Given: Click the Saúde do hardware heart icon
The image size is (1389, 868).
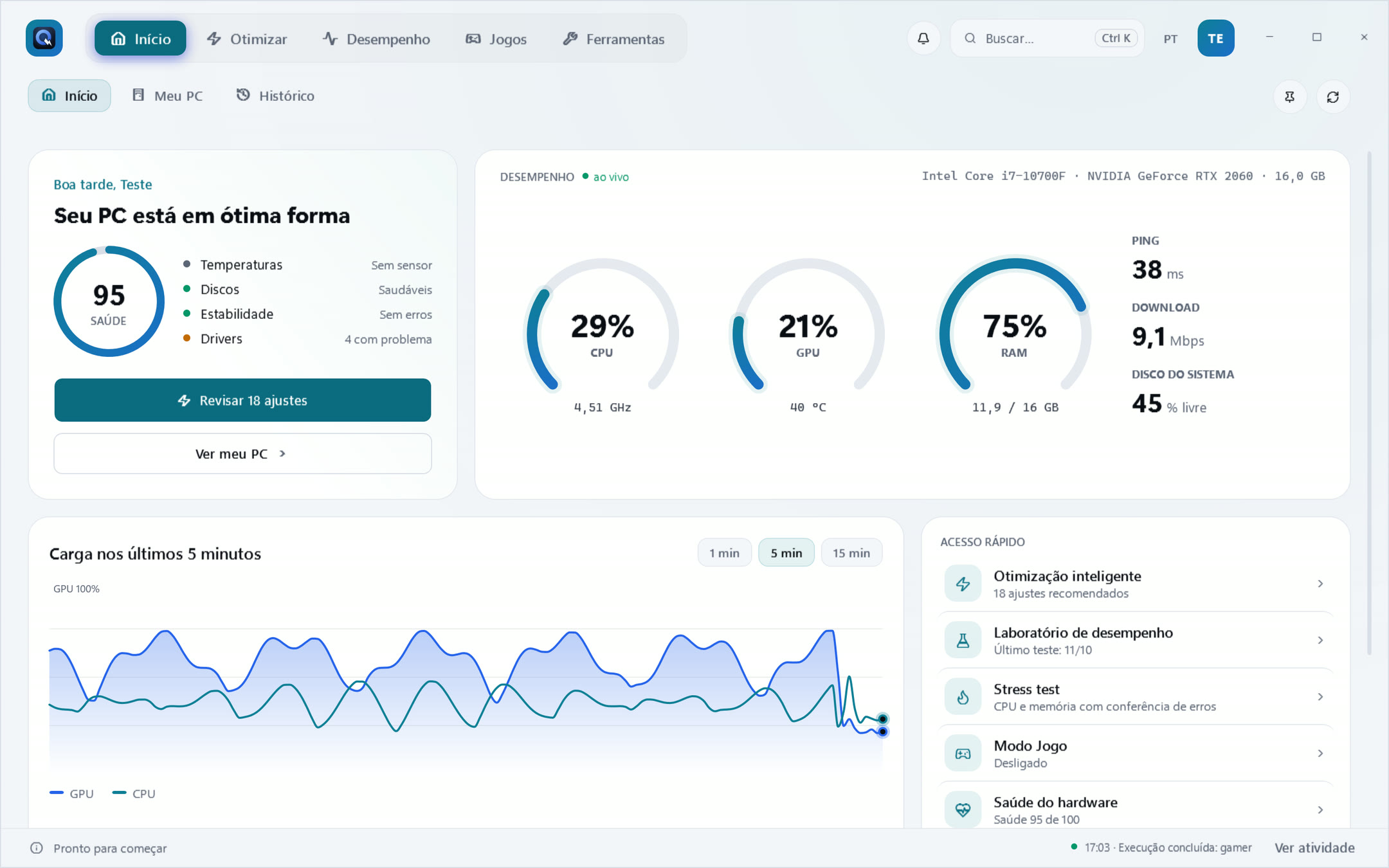Looking at the screenshot, I should point(963,810).
